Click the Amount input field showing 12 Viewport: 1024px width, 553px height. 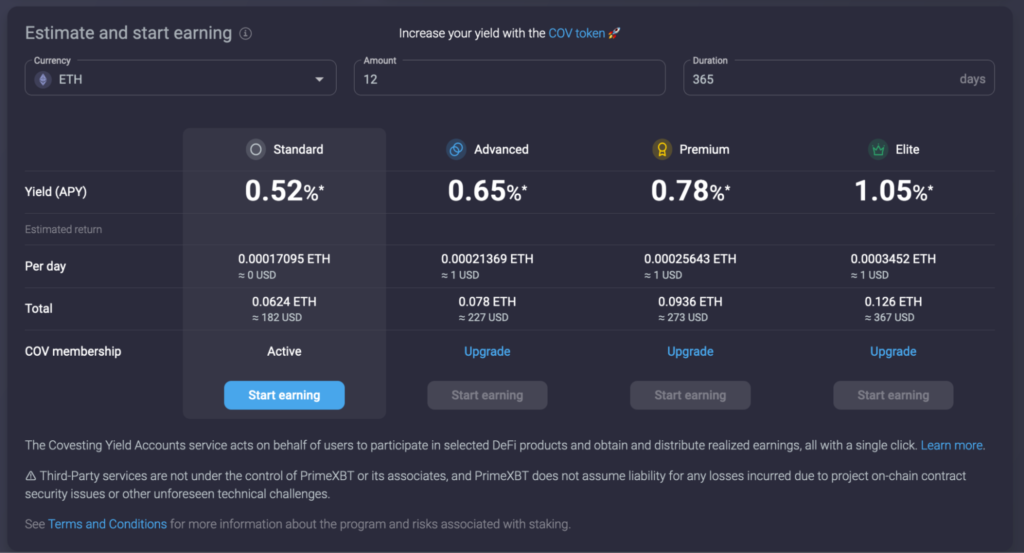510,78
